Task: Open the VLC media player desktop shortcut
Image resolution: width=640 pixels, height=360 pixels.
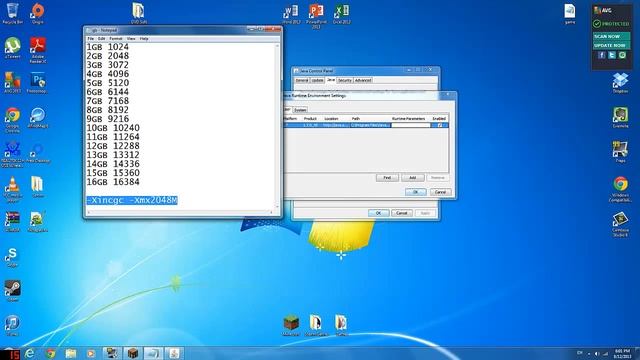Action: [x=13, y=189]
